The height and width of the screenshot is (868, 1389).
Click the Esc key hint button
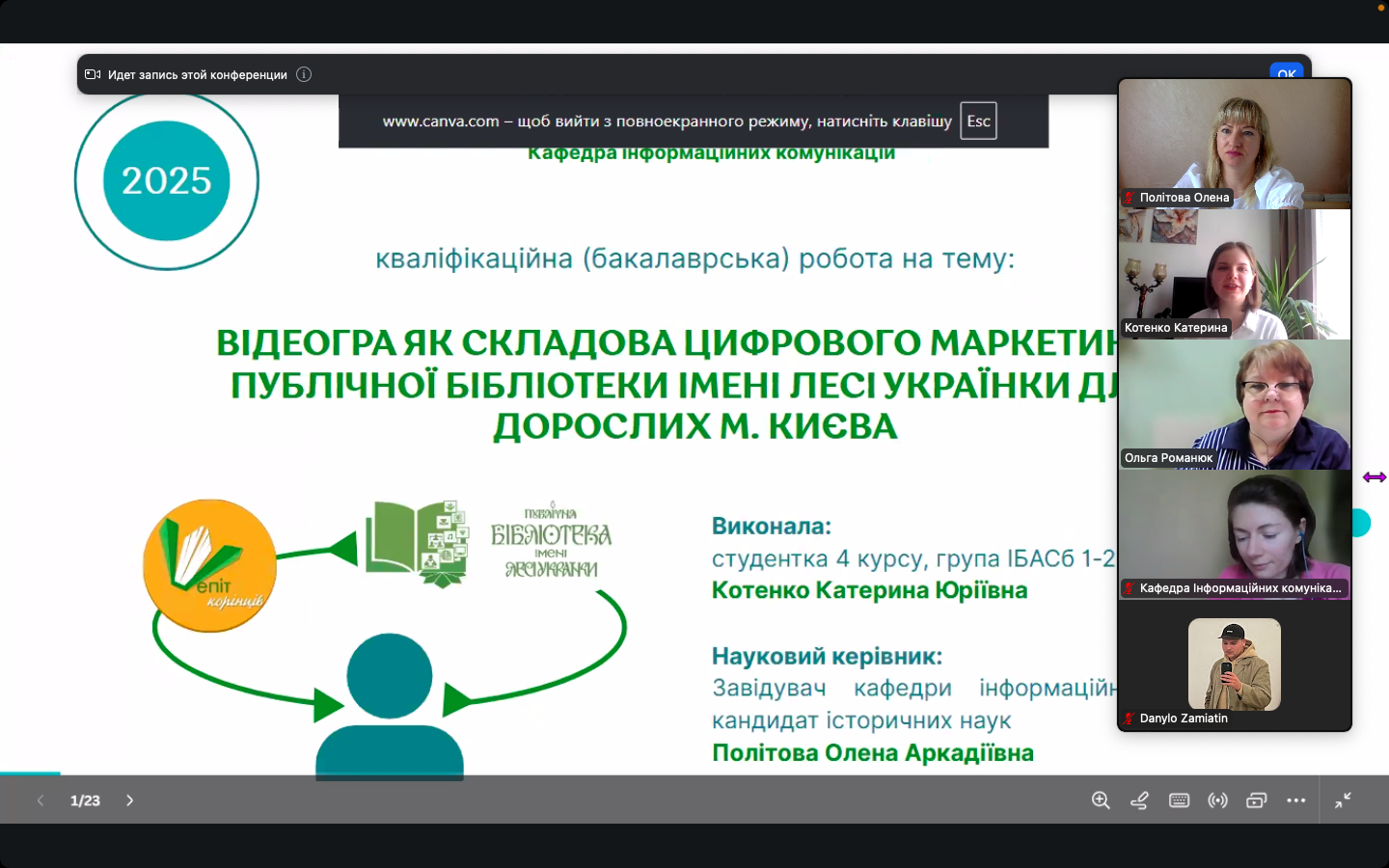click(x=978, y=122)
